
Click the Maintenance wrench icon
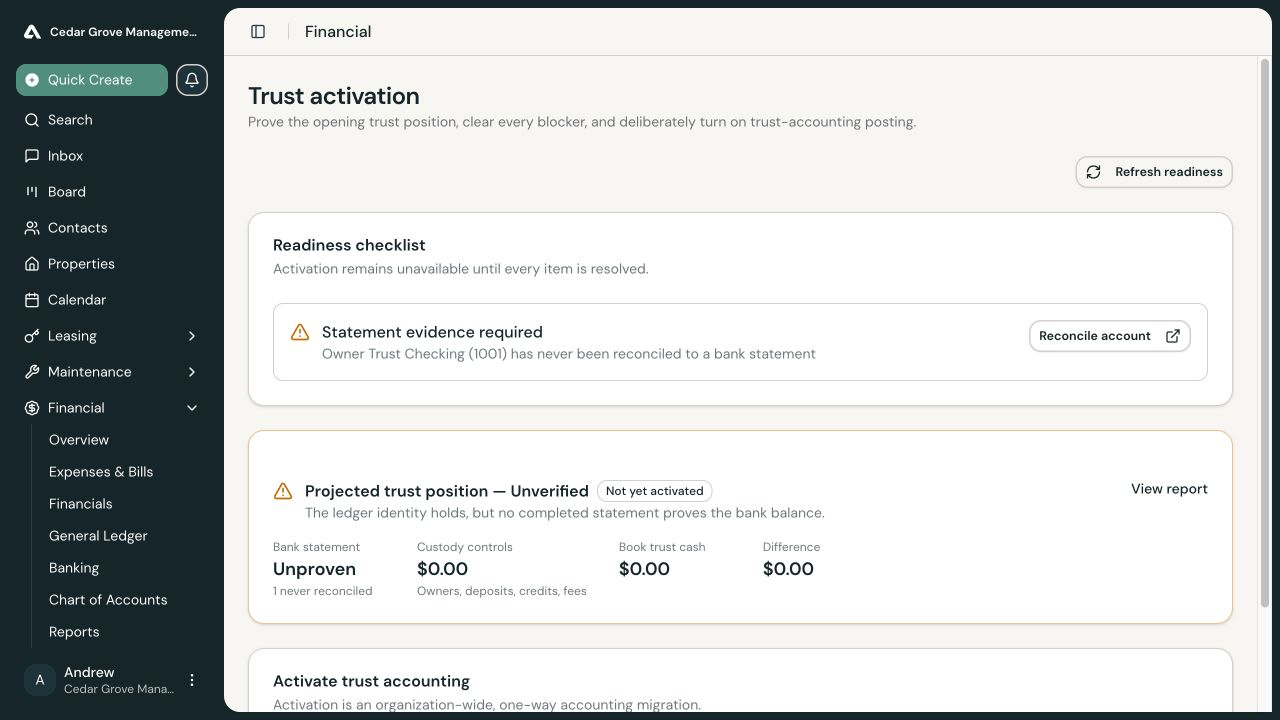point(32,372)
